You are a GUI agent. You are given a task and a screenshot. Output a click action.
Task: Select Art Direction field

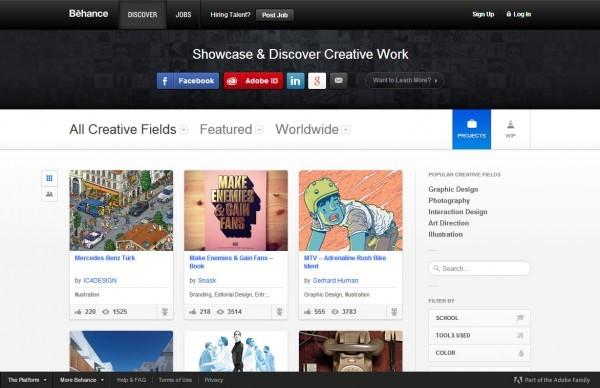pos(448,223)
